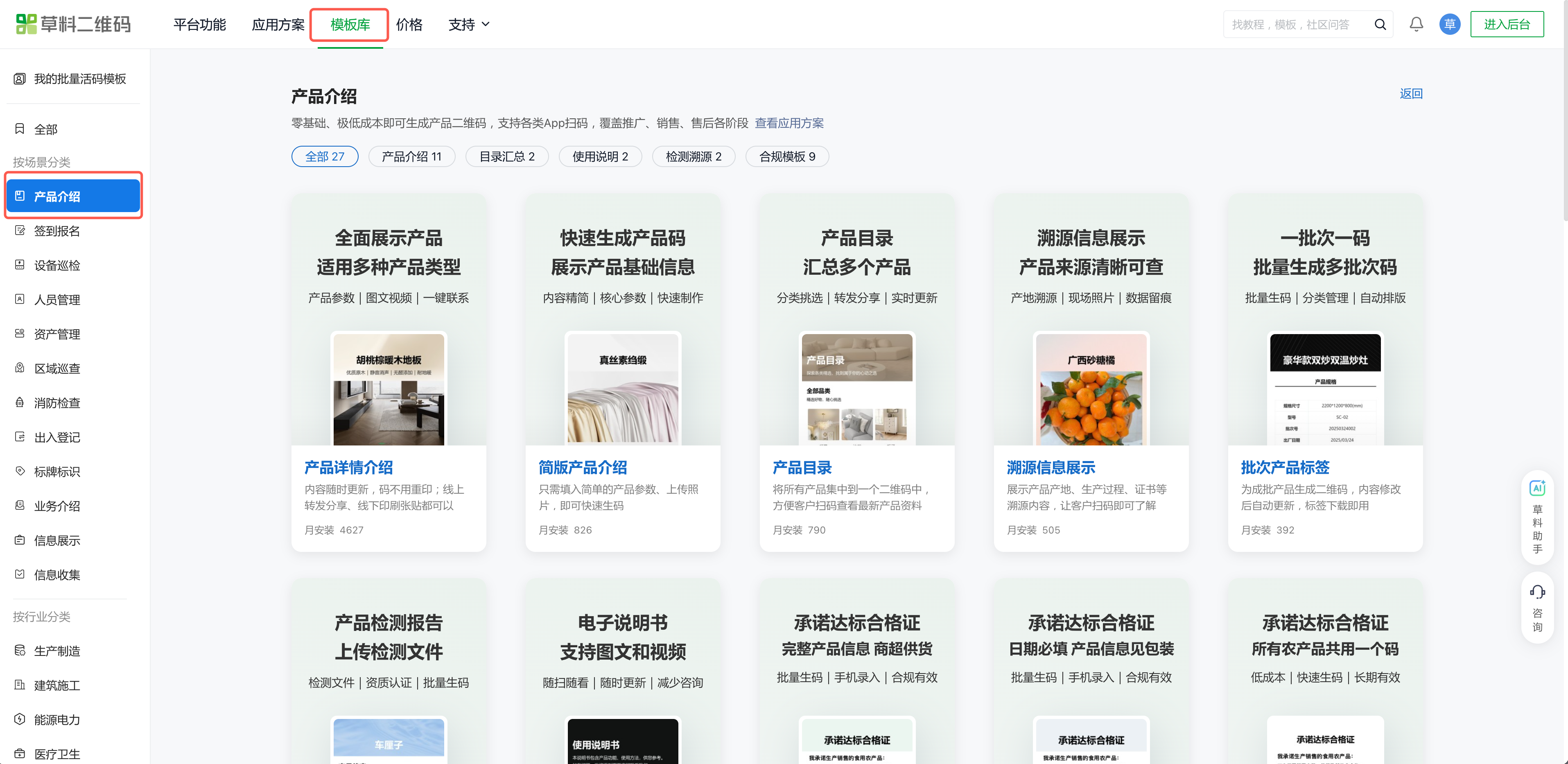Click 月安装 4627 install count text

tap(334, 530)
